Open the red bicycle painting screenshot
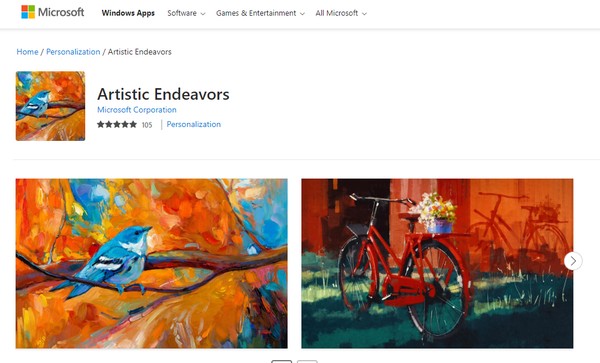The height and width of the screenshot is (363, 600). click(437, 263)
